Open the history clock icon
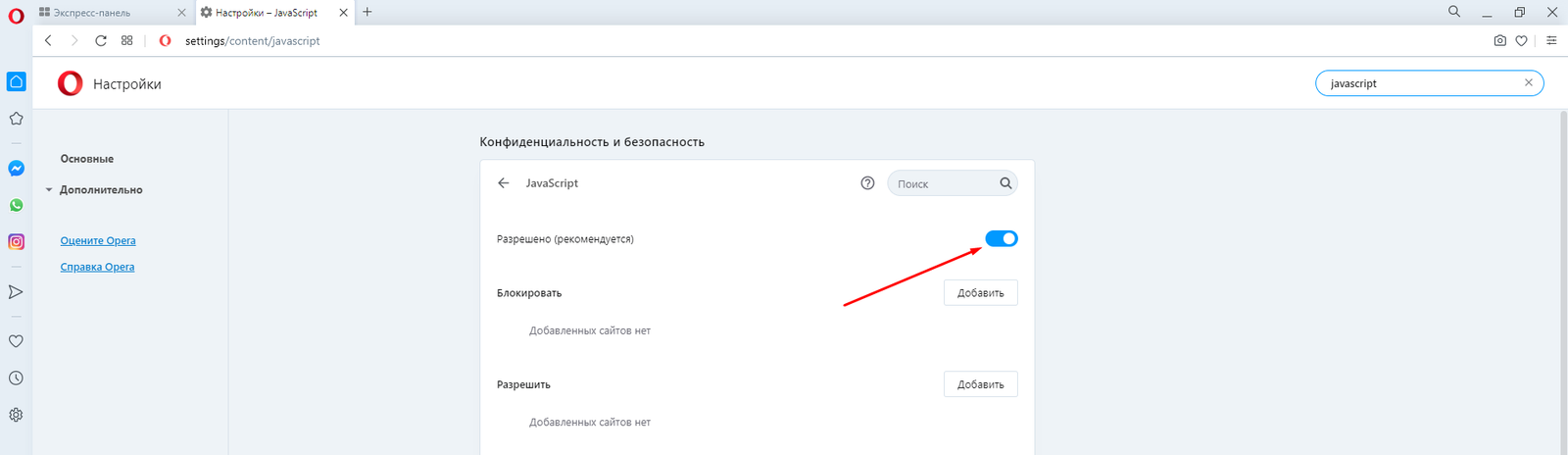 point(16,379)
